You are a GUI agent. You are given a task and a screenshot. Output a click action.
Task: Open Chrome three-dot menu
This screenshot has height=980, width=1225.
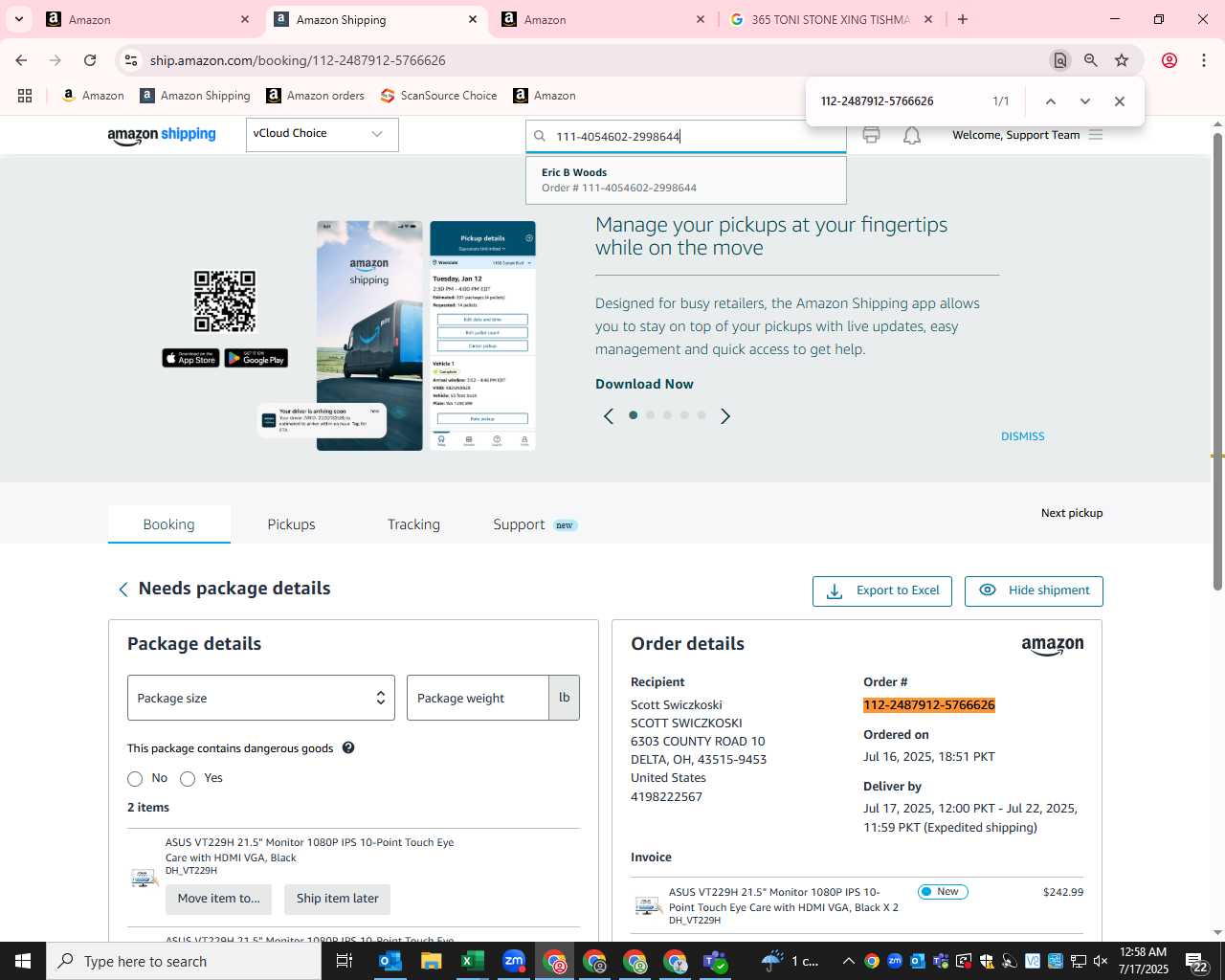(1204, 60)
